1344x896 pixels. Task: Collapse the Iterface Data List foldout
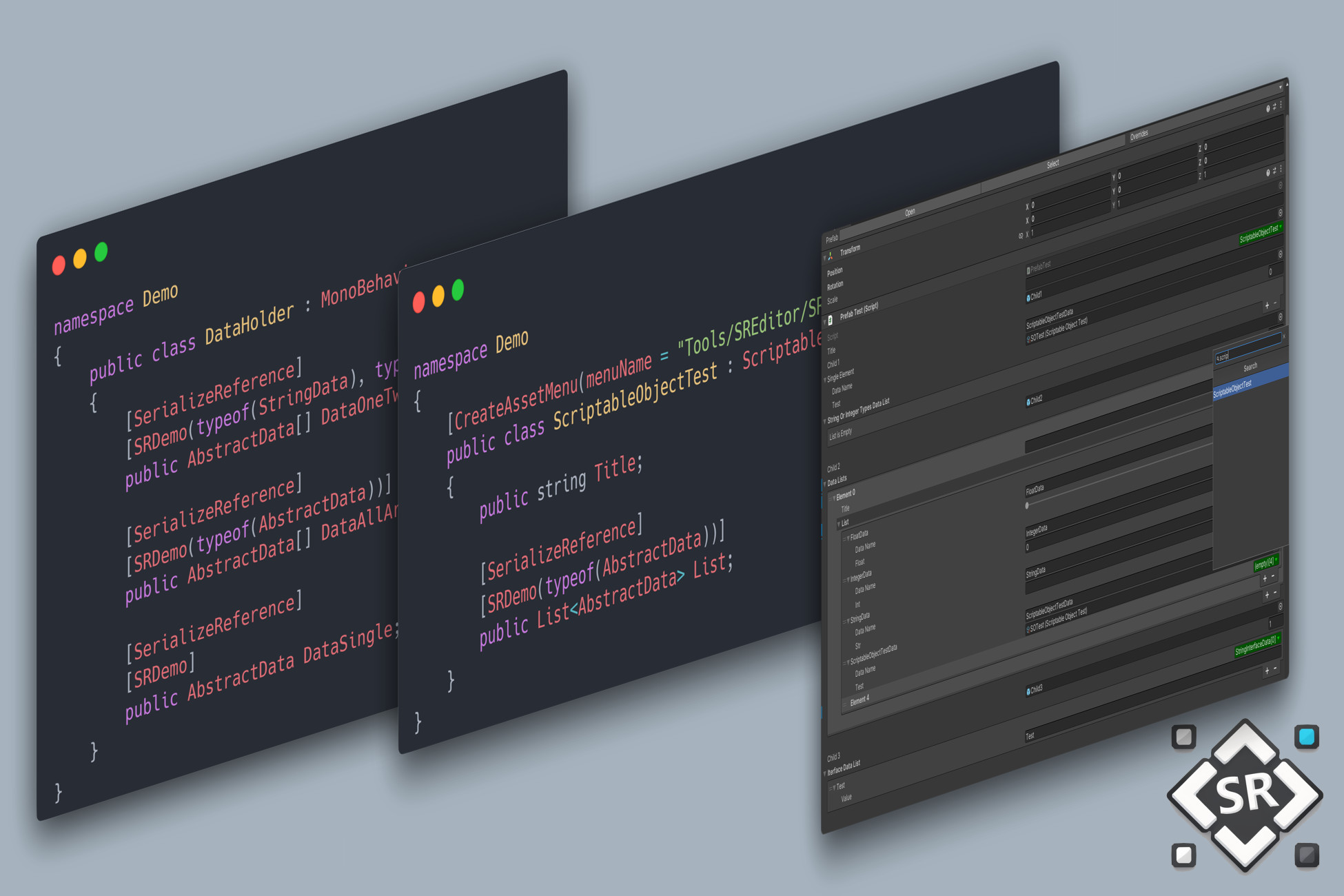(824, 773)
